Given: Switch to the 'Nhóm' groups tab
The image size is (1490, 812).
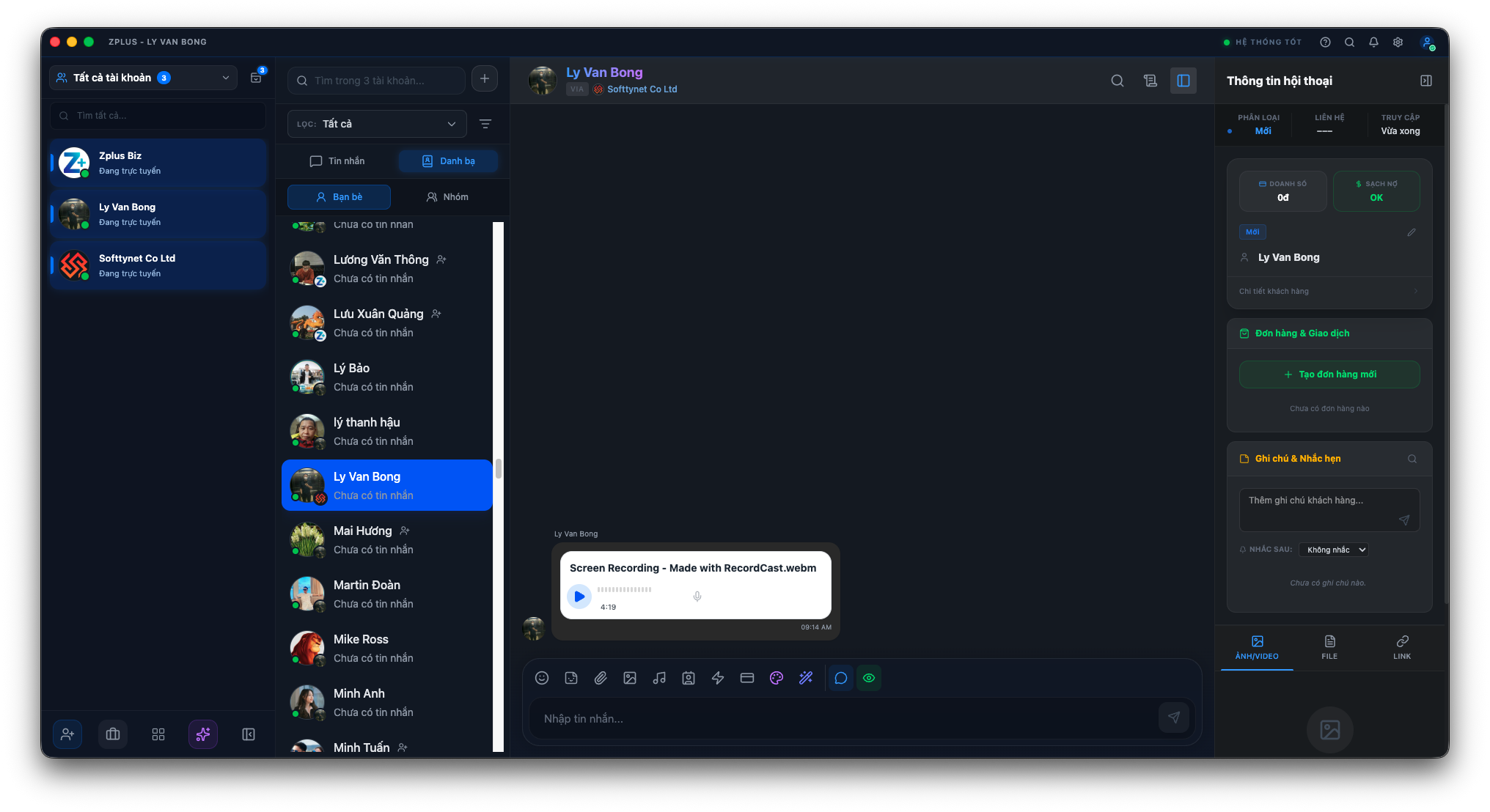Looking at the screenshot, I should click(x=447, y=197).
